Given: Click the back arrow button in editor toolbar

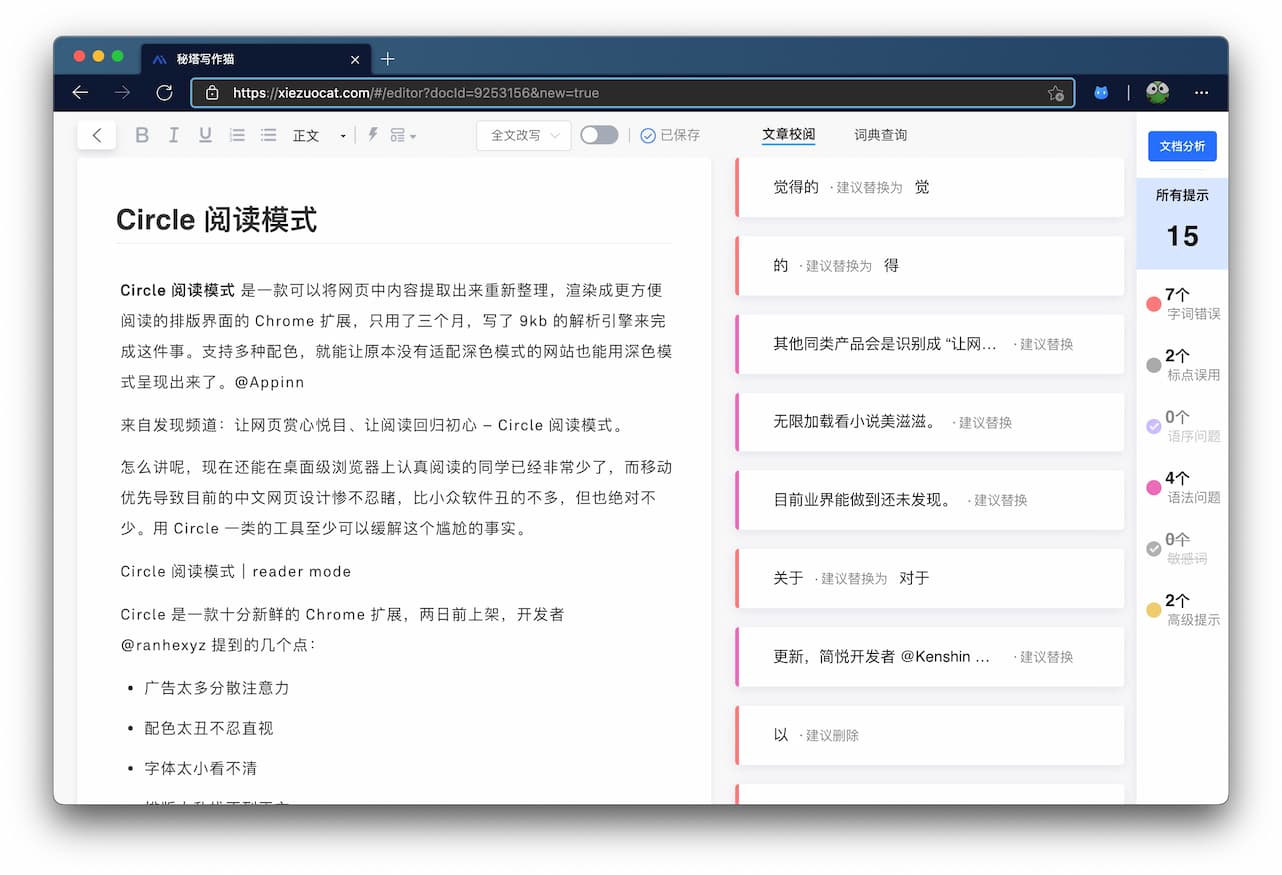Looking at the screenshot, I should [x=97, y=135].
